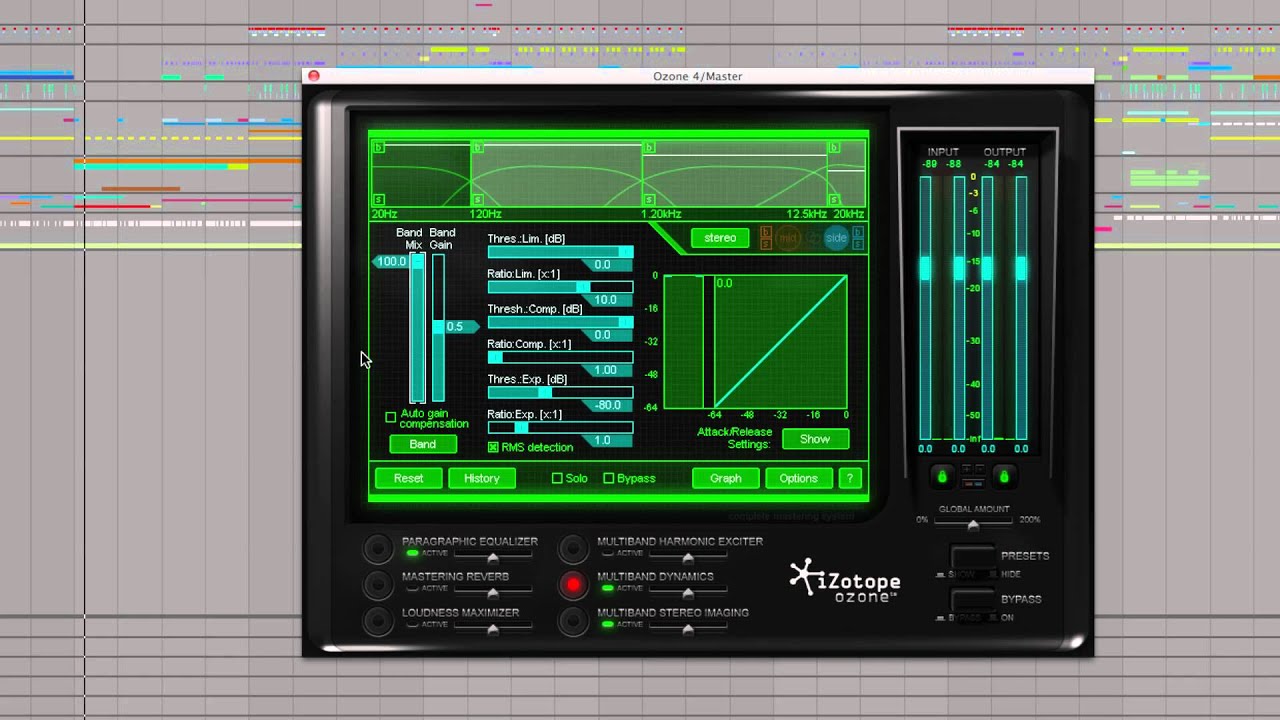The image size is (1280, 720).
Task: Open the Multiband Stereo Imaging round button
Action: [573, 620]
